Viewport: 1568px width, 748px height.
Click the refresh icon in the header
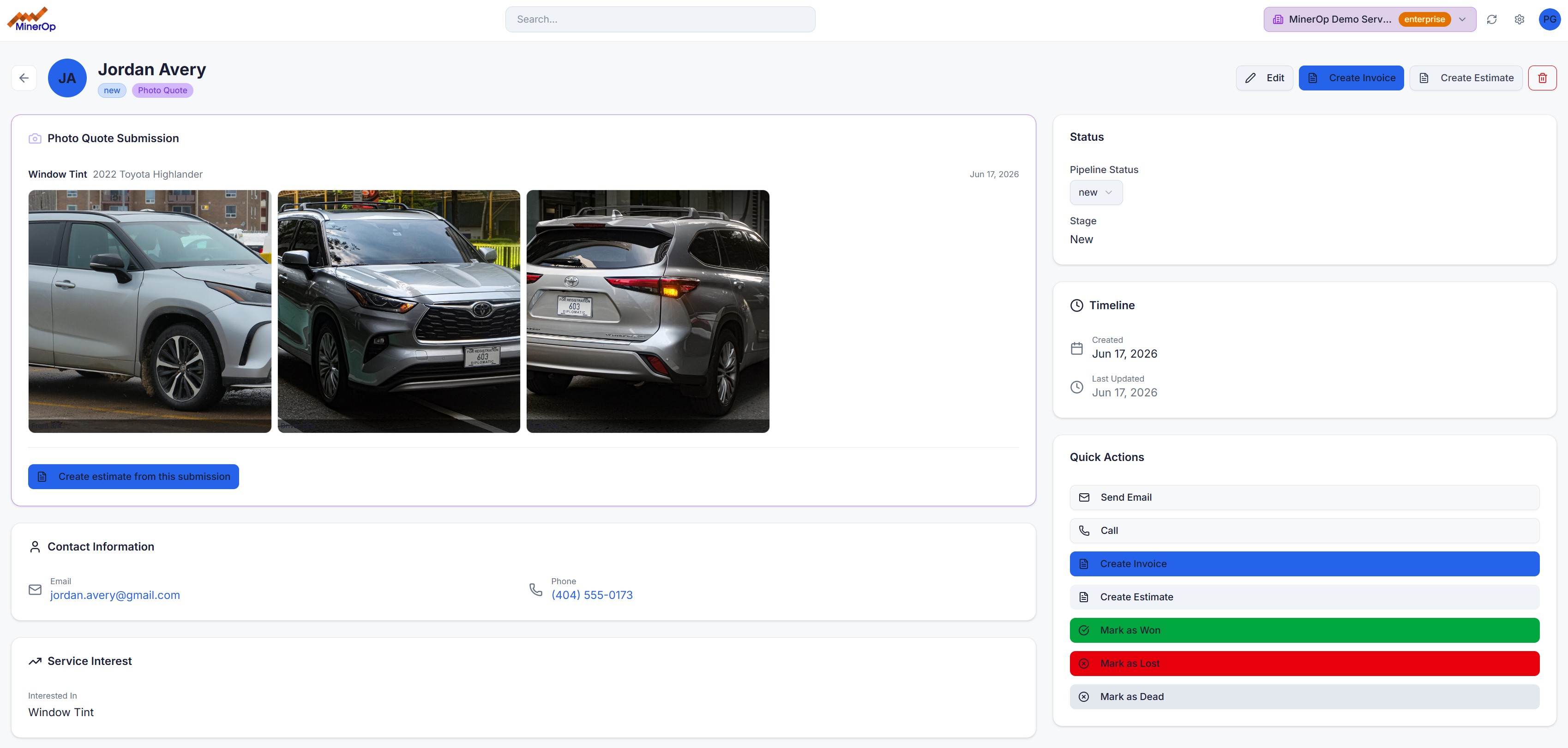click(1491, 19)
